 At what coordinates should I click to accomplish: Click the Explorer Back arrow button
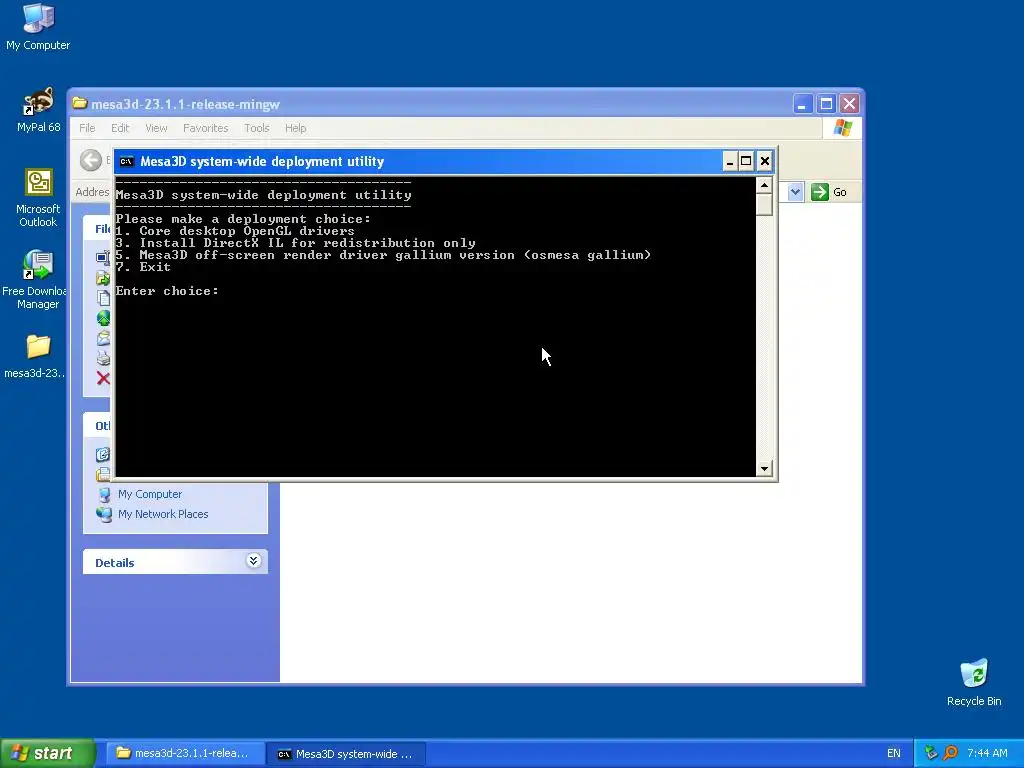tap(91, 160)
